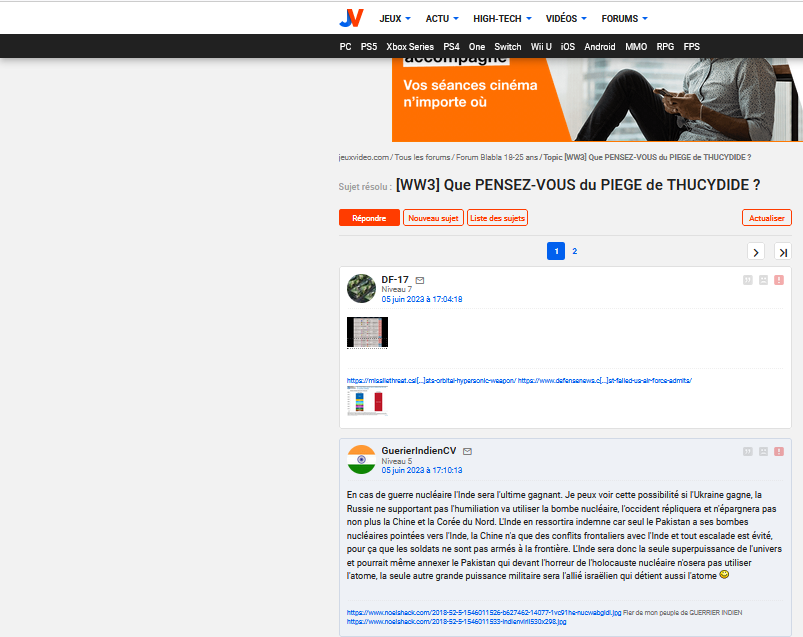
Task: Select page 1 in pagination
Action: pos(556,251)
